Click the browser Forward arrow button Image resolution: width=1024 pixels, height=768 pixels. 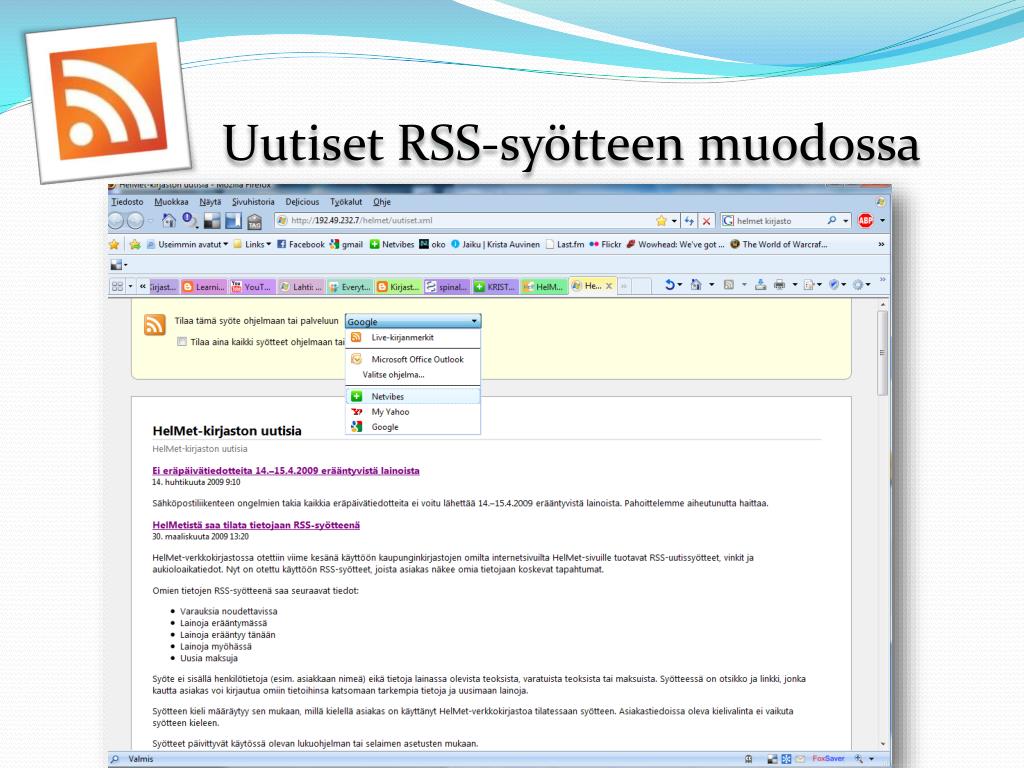coord(135,221)
